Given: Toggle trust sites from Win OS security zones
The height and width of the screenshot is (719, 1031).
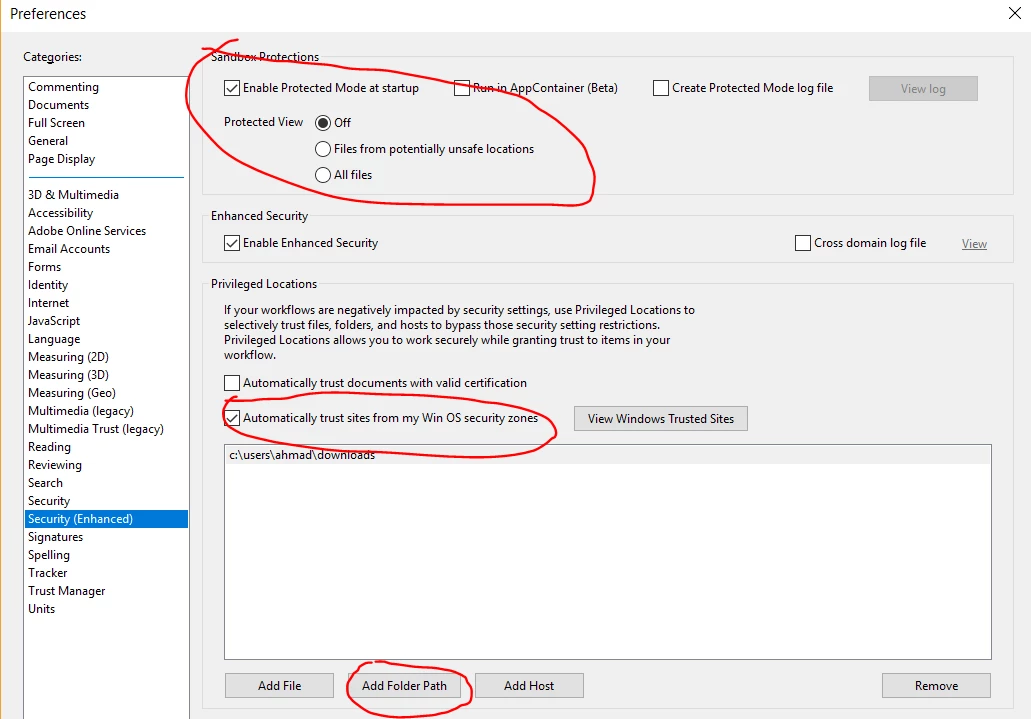Looking at the screenshot, I should pos(232,418).
